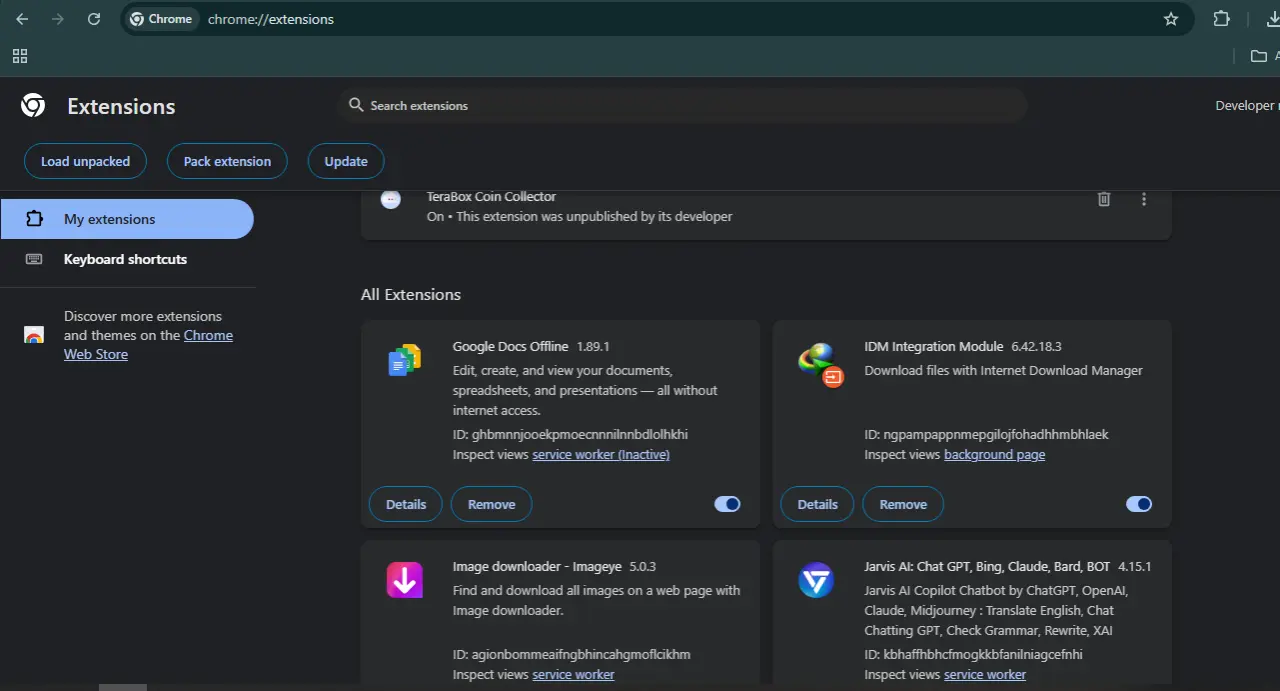Click the Image downloader - Imageye title
Image resolution: width=1280 pixels, height=691 pixels.
tap(537, 566)
